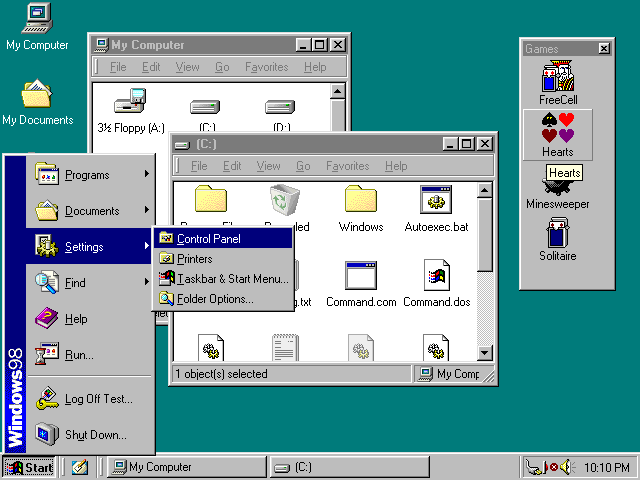Open View menu in My Computer window
Viewport: 640px width, 480px height.
click(187, 67)
